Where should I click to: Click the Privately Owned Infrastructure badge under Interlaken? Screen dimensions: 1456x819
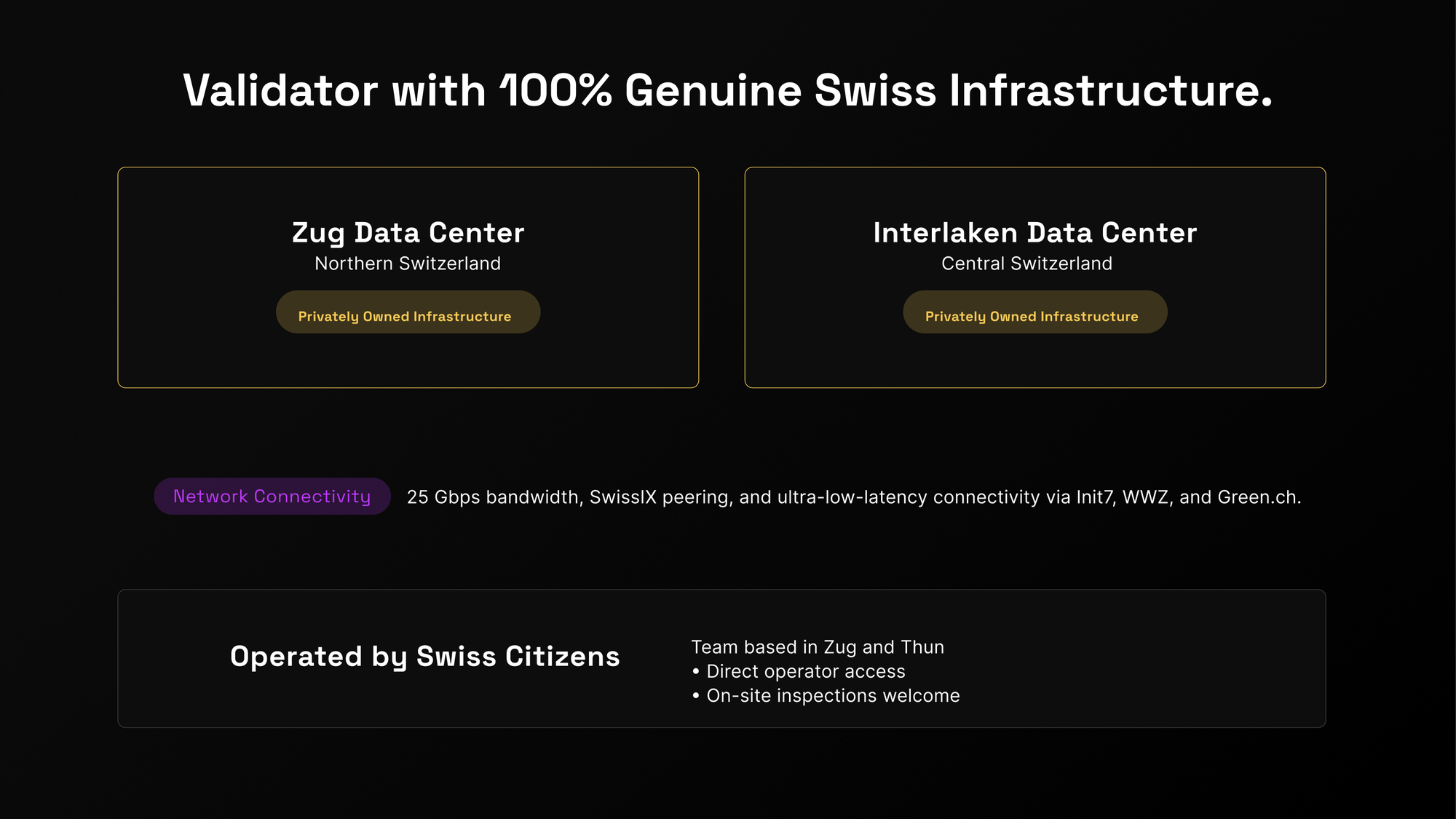[1034, 312]
